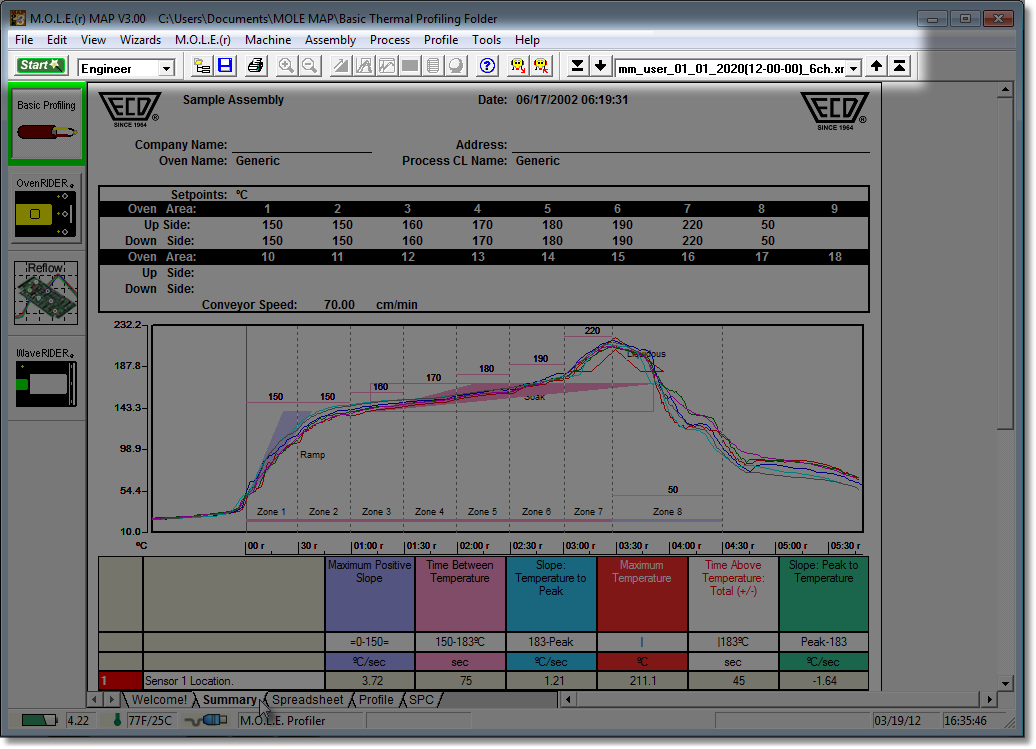The image size is (1036, 749).
Task: Click the green Start button
Action: [40, 65]
